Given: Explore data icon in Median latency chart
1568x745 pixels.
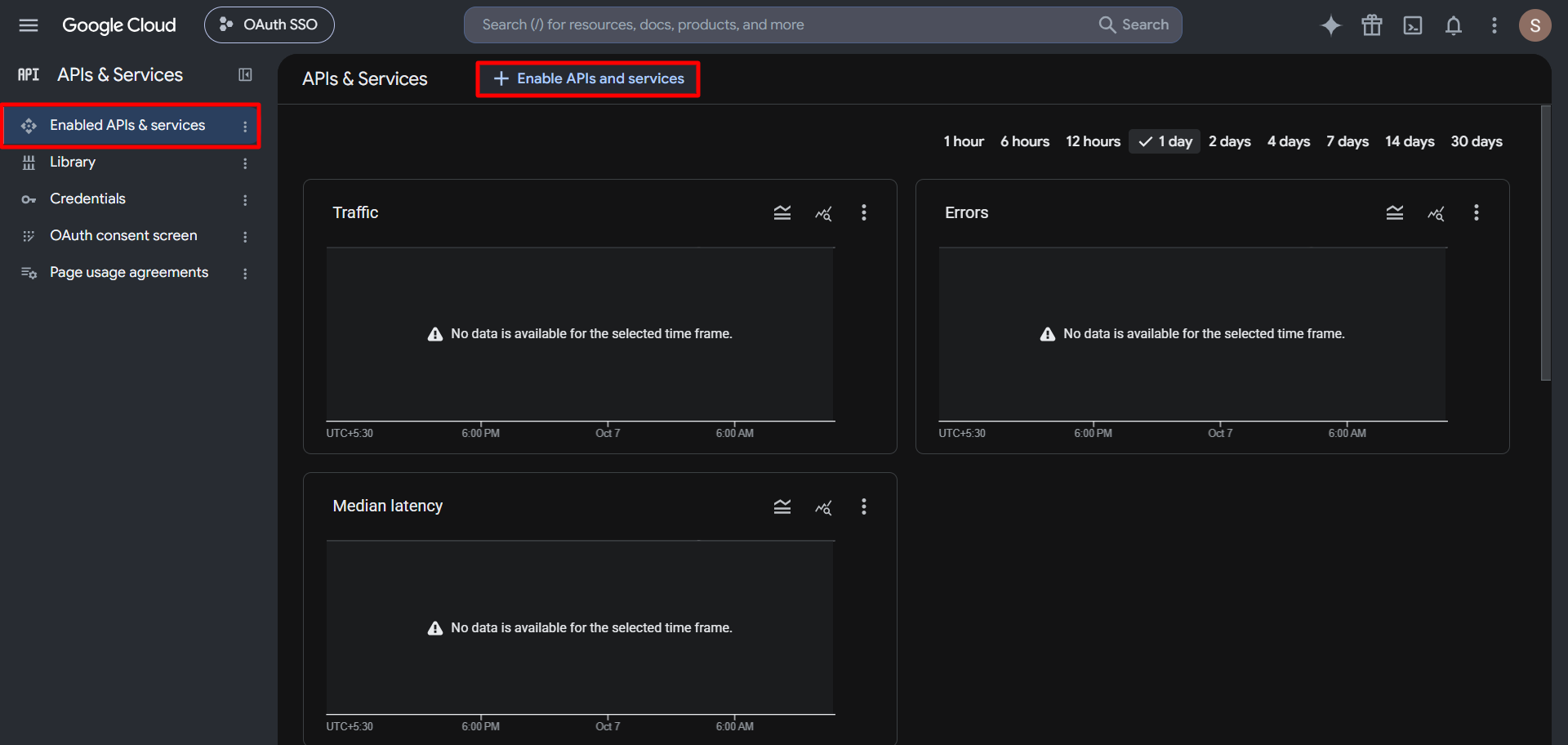Looking at the screenshot, I should tap(823, 507).
